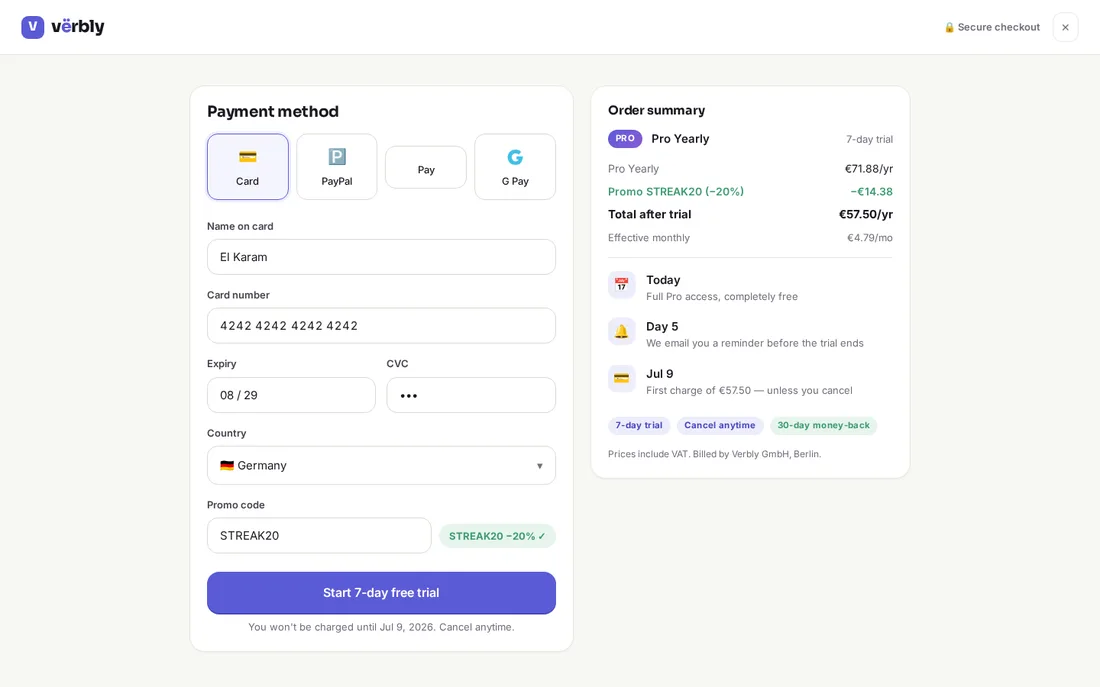1100x687 pixels.
Task: Focus the Name on card field
Action: point(381,257)
